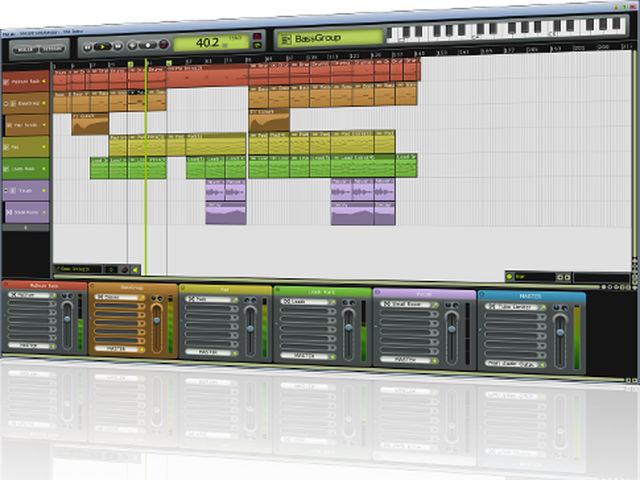The height and width of the screenshot is (480, 640).
Task: Click left round knob on BassGroup strip
Action: pos(153,299)
